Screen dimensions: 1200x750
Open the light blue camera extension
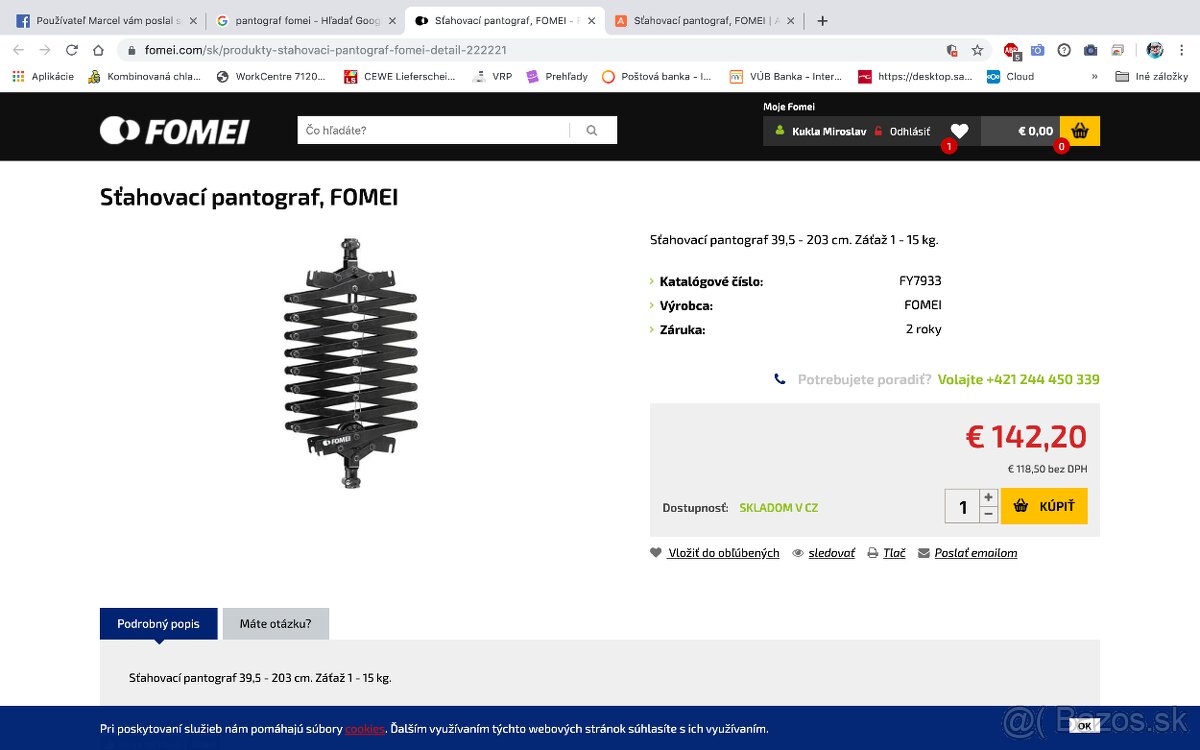coord(1038,50)
